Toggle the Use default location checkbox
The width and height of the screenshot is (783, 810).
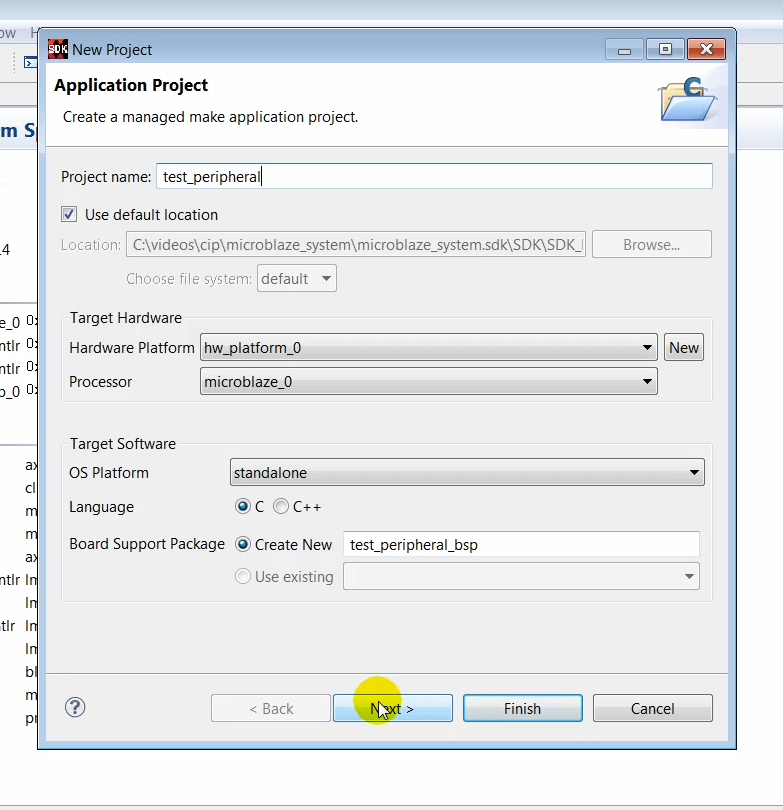pyautogui.click(x=69, y=214)
